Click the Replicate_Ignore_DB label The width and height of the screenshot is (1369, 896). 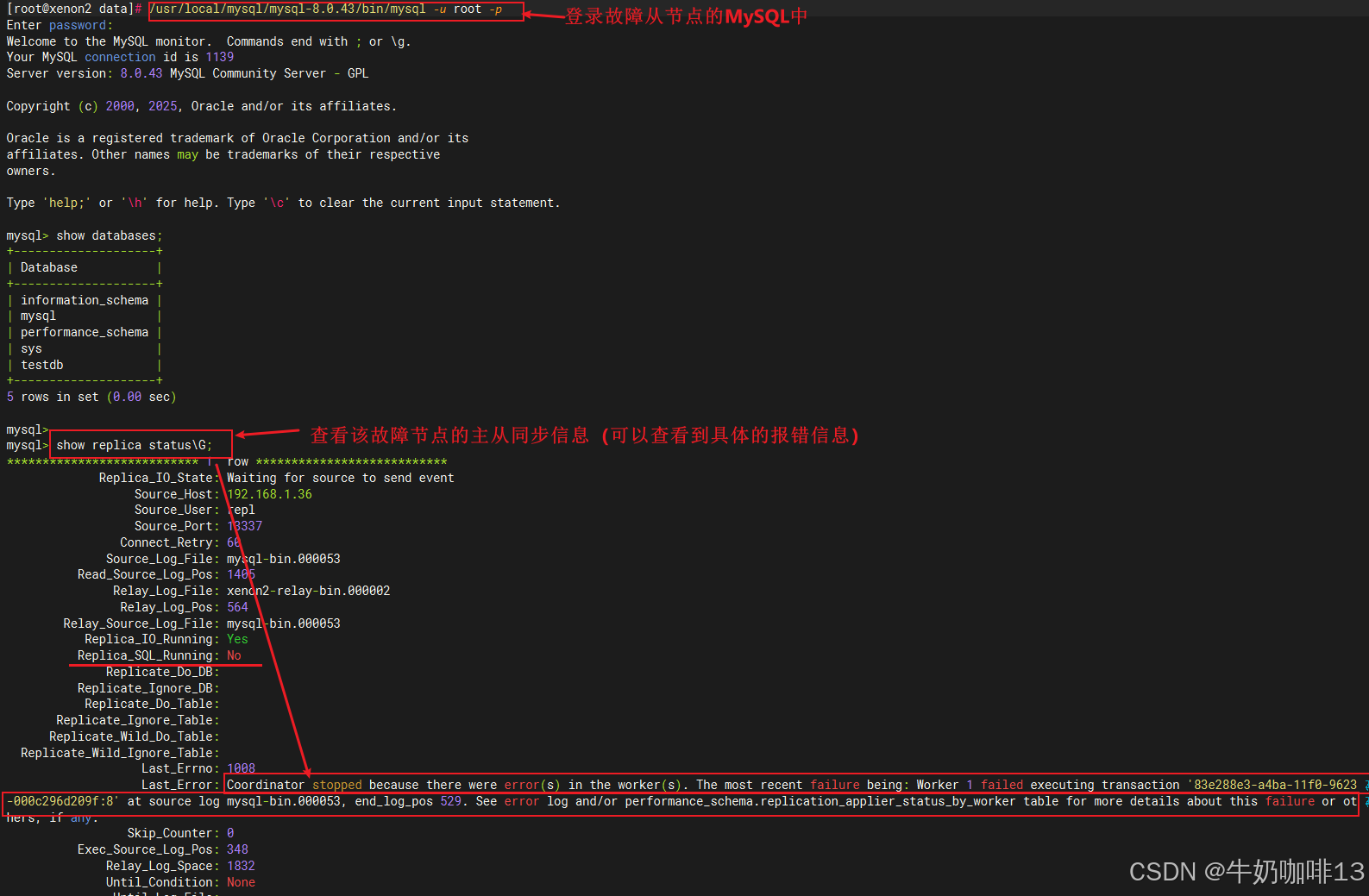[x=148, y=688]
